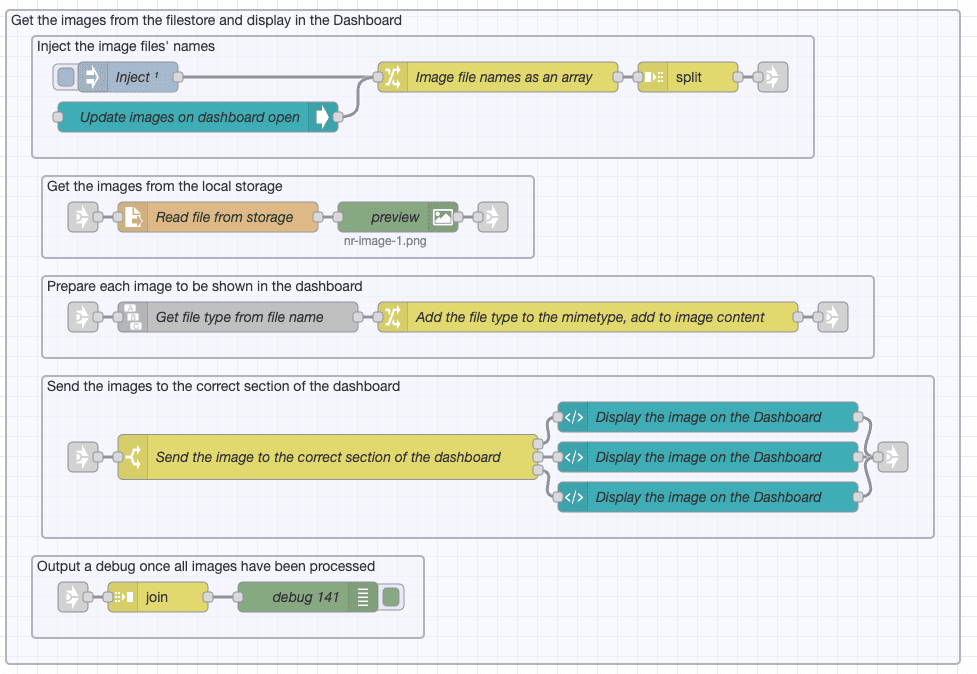The width and height of the screenshot is (977, 674).
Task: Select the Update images on dashboard open node
Action: click(x=190, y=117)
